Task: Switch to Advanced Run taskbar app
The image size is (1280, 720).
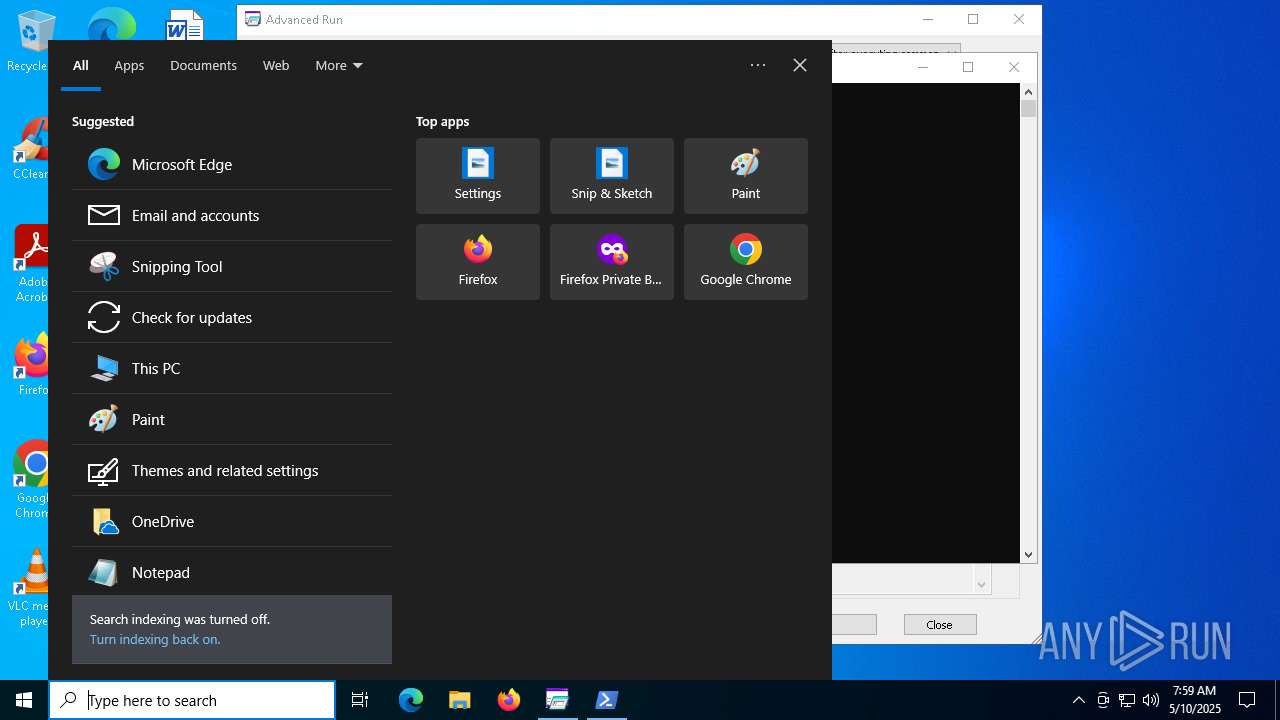Action: pyautogui.click(x=558, y=700)
